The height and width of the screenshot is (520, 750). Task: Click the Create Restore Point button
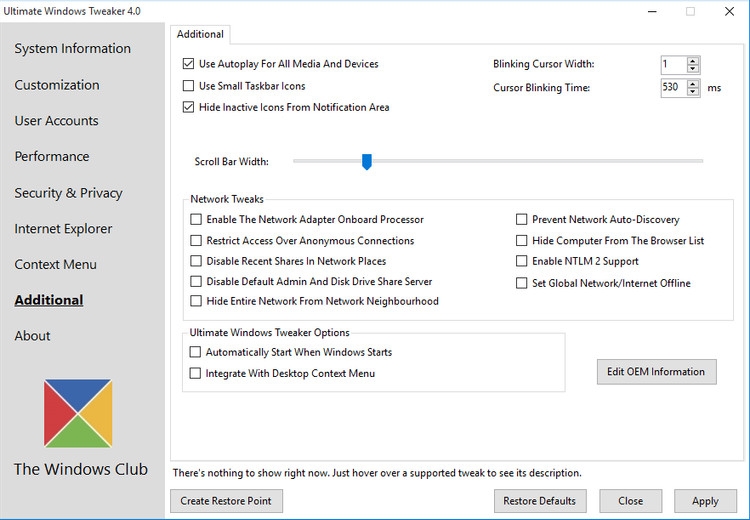click(x=226, y=501)
